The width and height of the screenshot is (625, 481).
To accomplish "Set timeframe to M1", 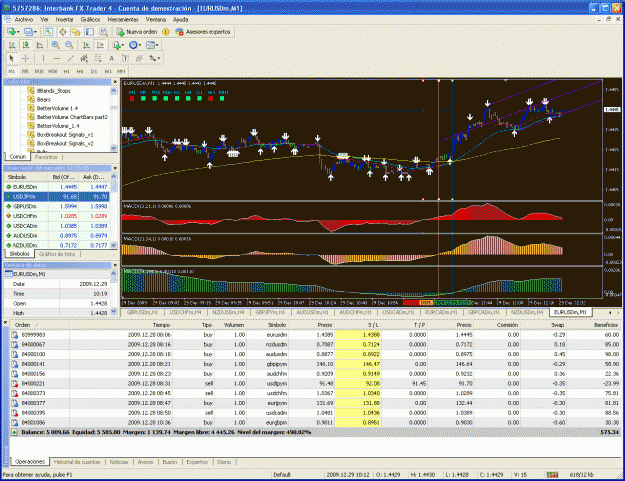I will pos(12,71).
